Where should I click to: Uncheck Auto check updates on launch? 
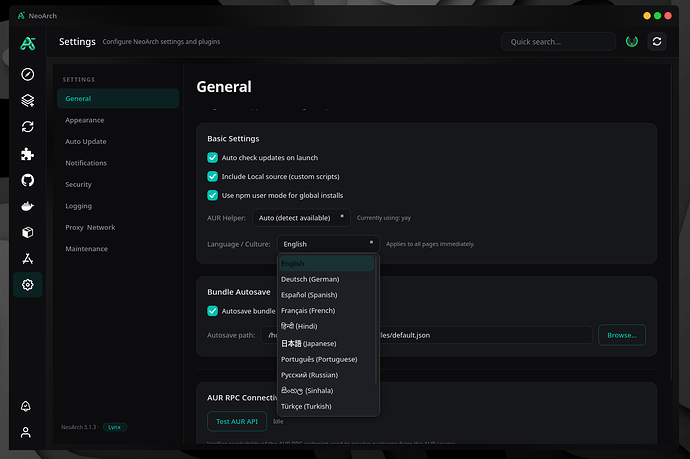point(213,158)
